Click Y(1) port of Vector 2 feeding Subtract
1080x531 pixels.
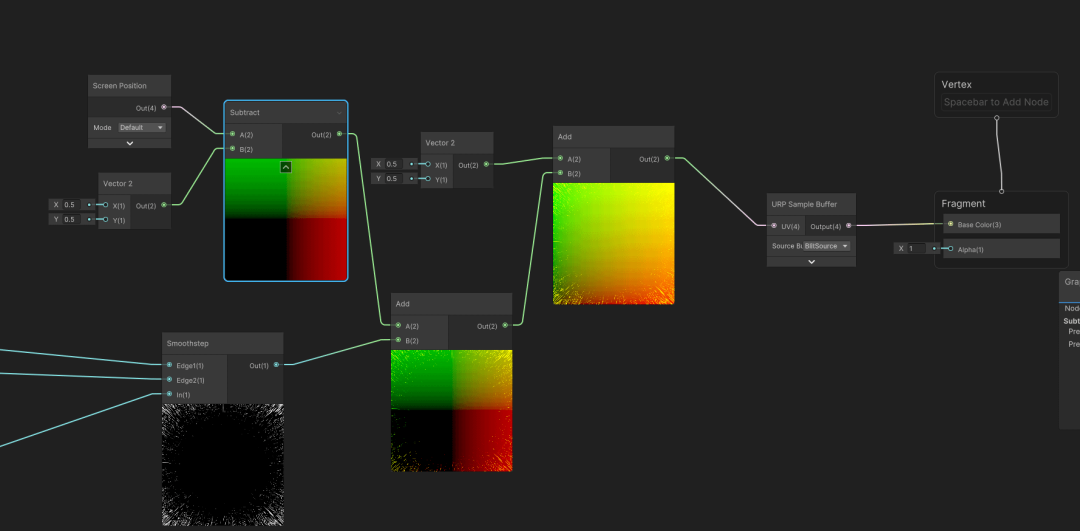[105, 220]
